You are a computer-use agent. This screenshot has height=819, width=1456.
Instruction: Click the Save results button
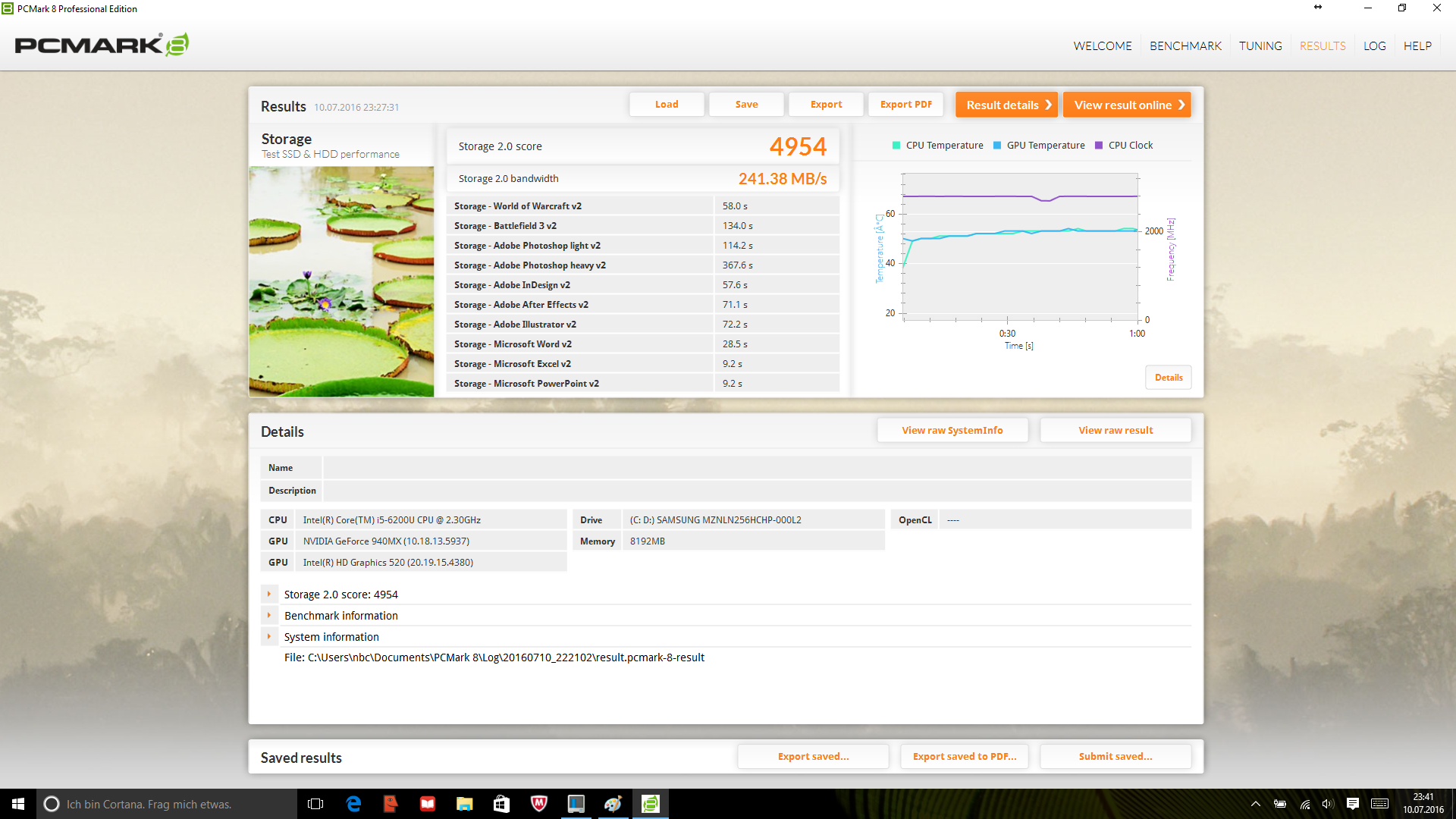point(746,105)
